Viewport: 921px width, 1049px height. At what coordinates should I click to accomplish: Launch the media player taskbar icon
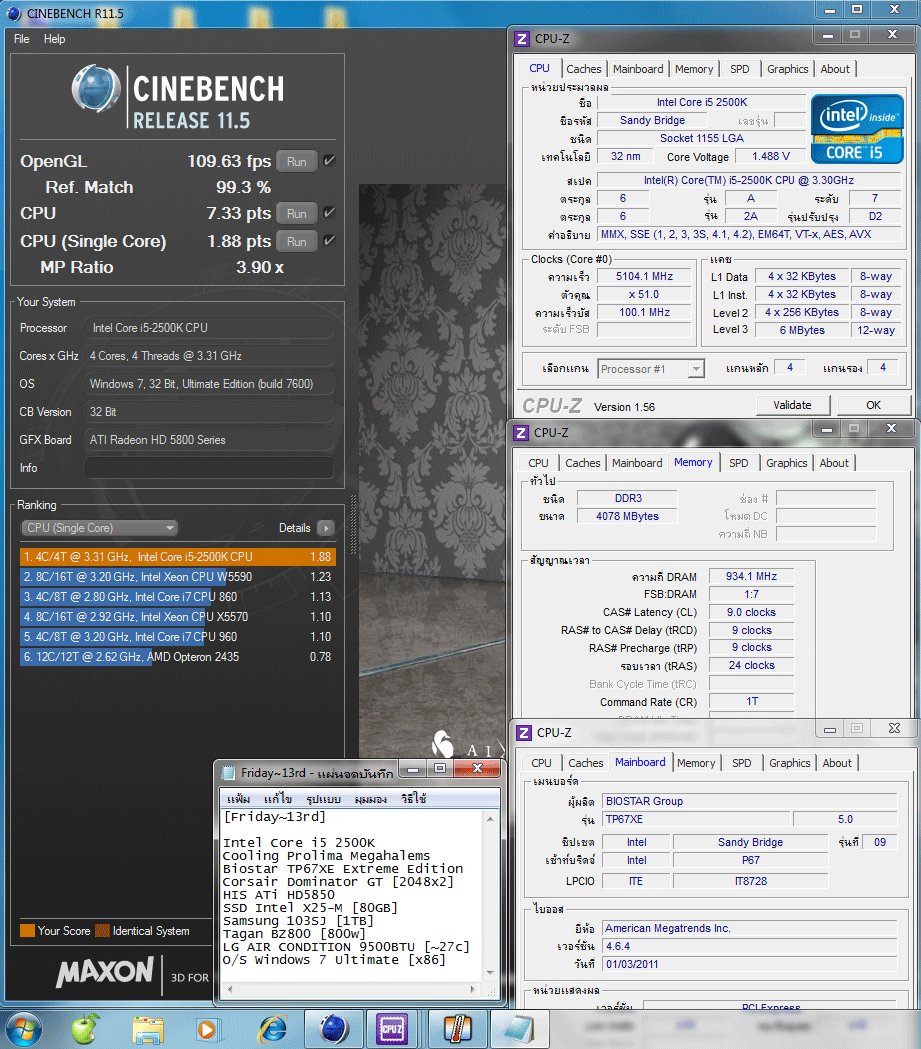(x=207, y=1030)
